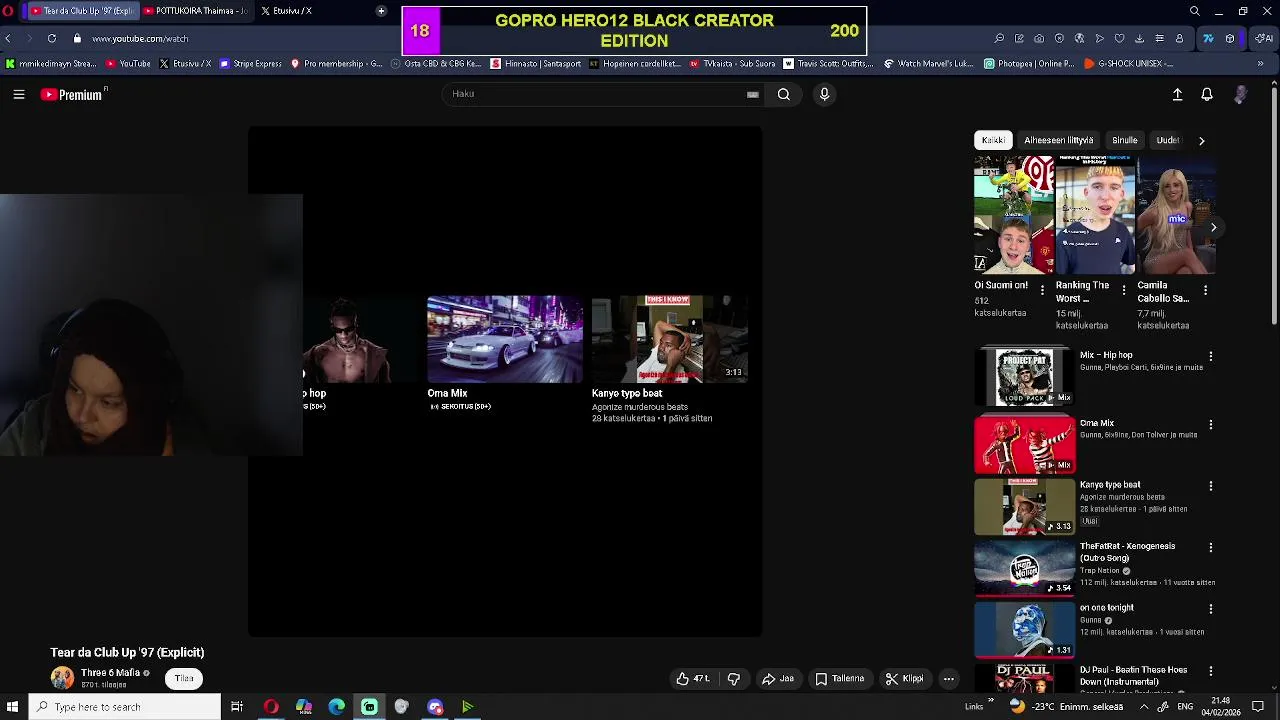Screen dimensions: 1280x720
Task: View site info padlock icon
Action: coord(77,38)
